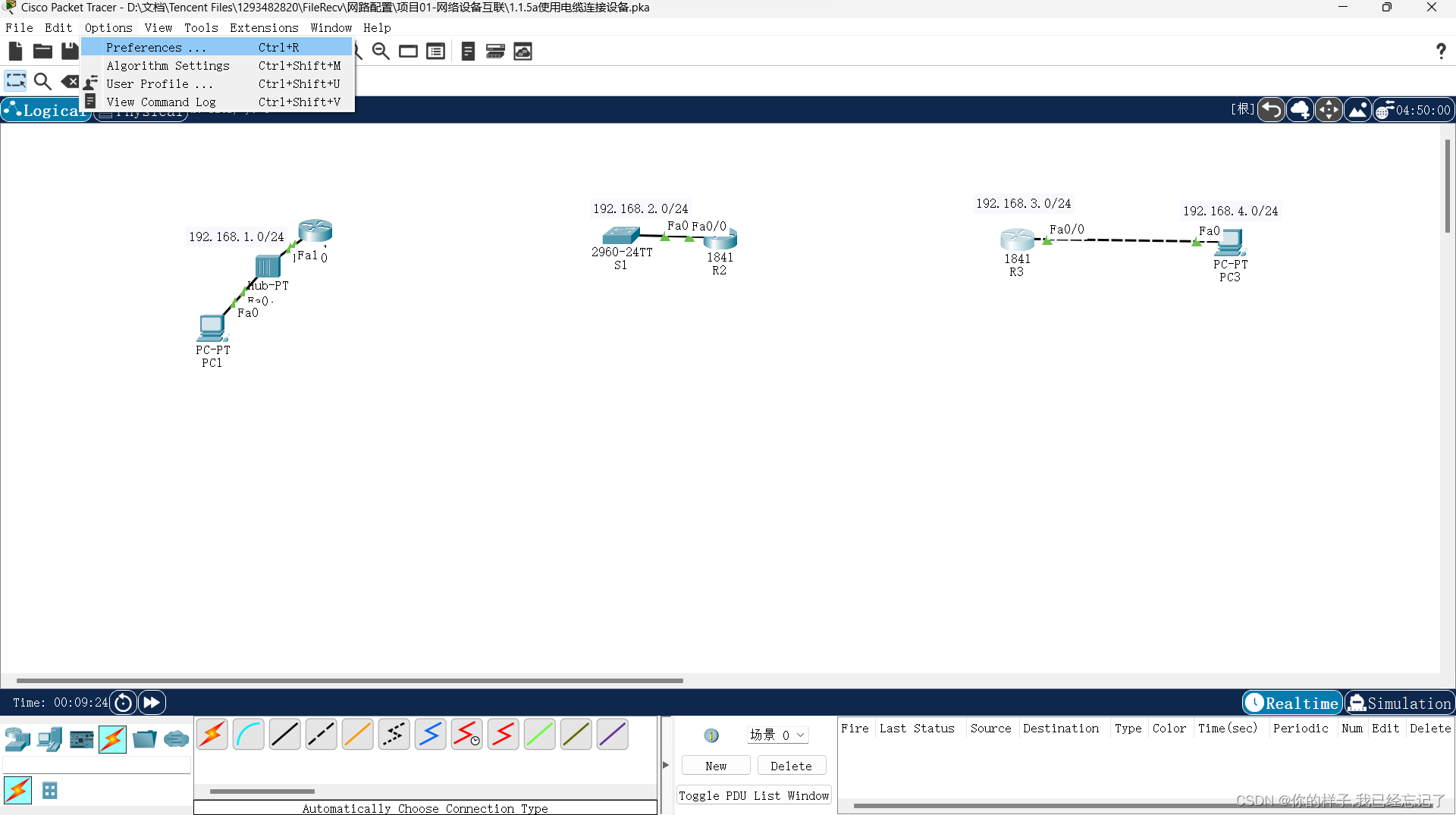Image resolution: width=1456 pixels, height=815 pixels.
Task: Select the serial DCE connection with clock
Action: pos(466,733)
